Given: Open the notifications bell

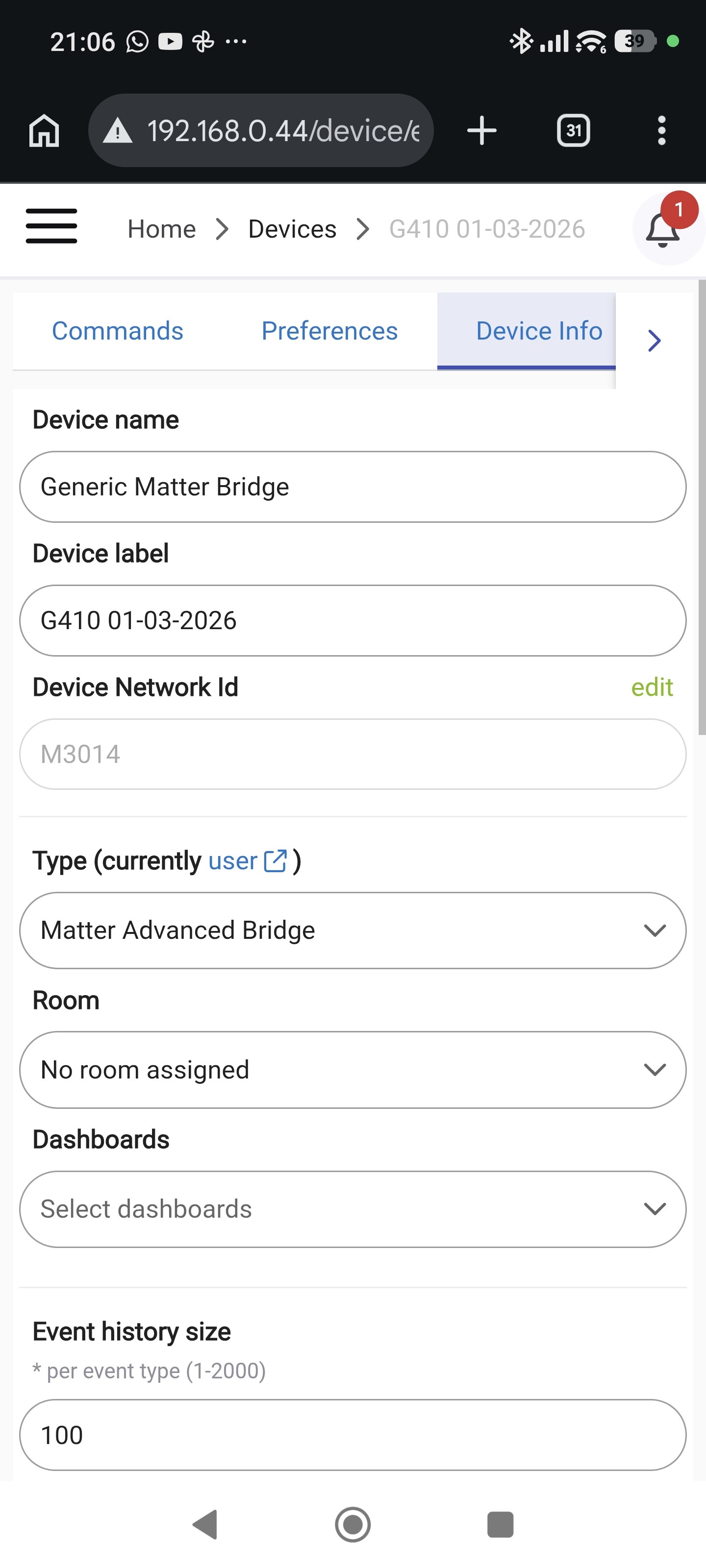Looking at the screenshot, I should click(662, 230).
